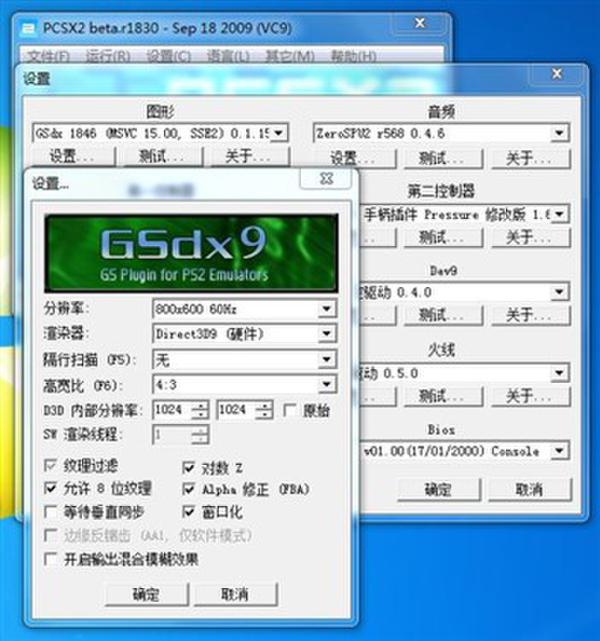Click the second D3D resolution spinner arrows
Image resolution: width=600 pixels, height=641 pixels.
pyautogui.click(x=264, y=410)
